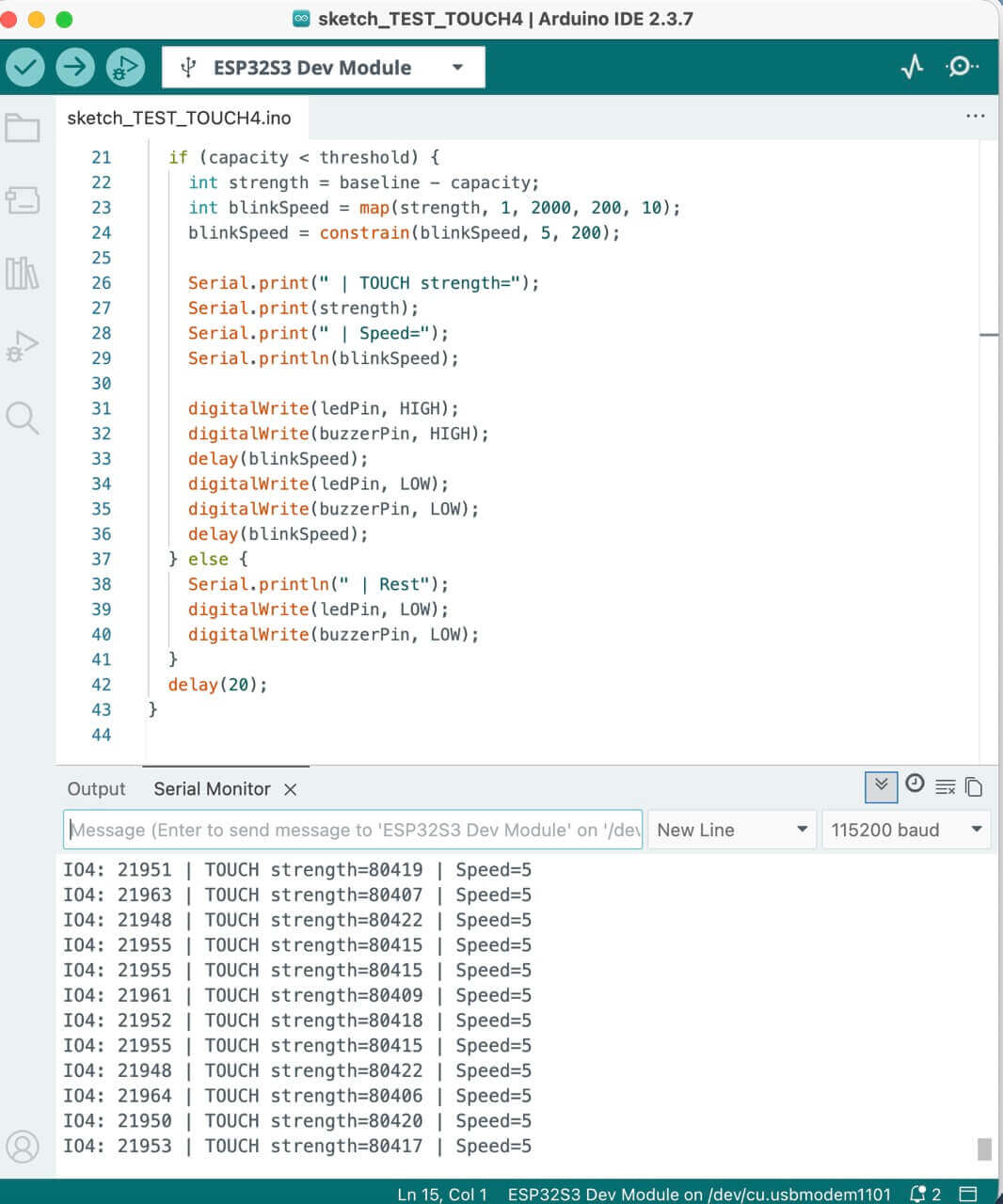
Task: Click the Serial.println(blinkSpeed) line
Action: click(x=323, y=358)
